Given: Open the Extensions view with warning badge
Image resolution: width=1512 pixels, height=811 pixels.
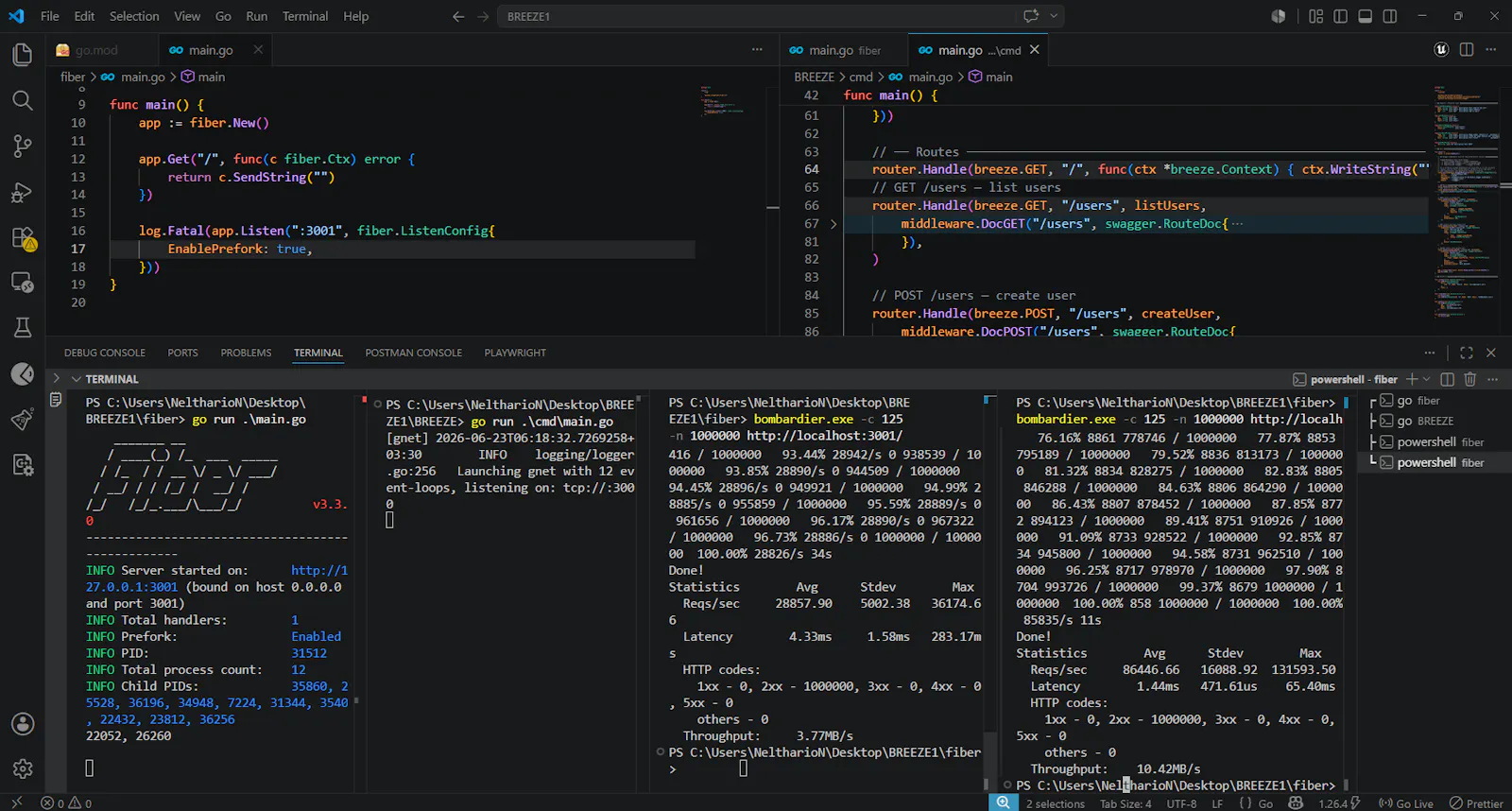Looking at the screenshot, I should pos(23,238).
